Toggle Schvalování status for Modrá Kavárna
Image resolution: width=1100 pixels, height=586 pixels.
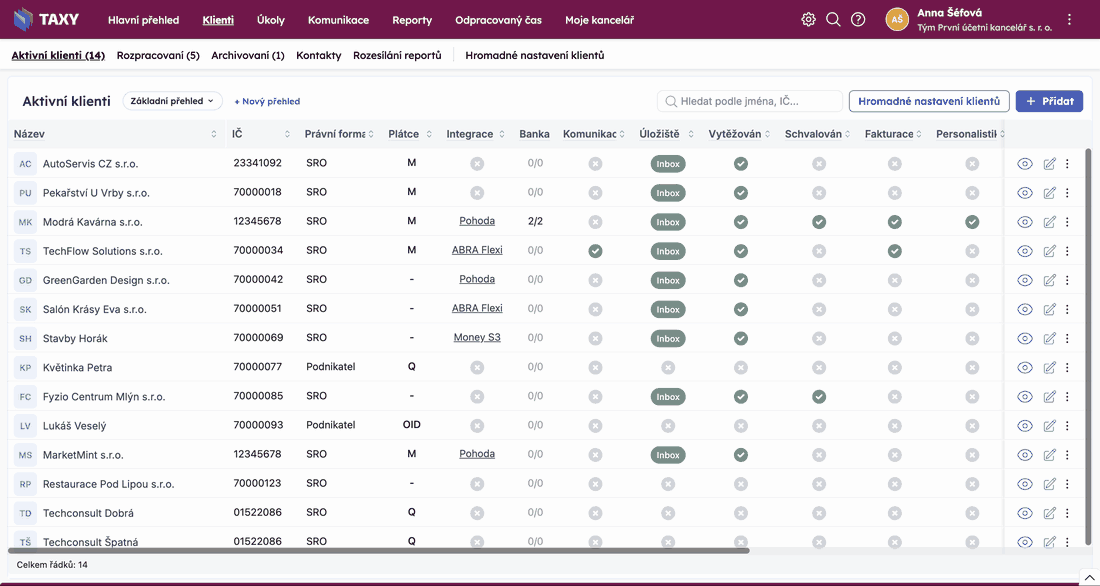[x=819, y=222]
